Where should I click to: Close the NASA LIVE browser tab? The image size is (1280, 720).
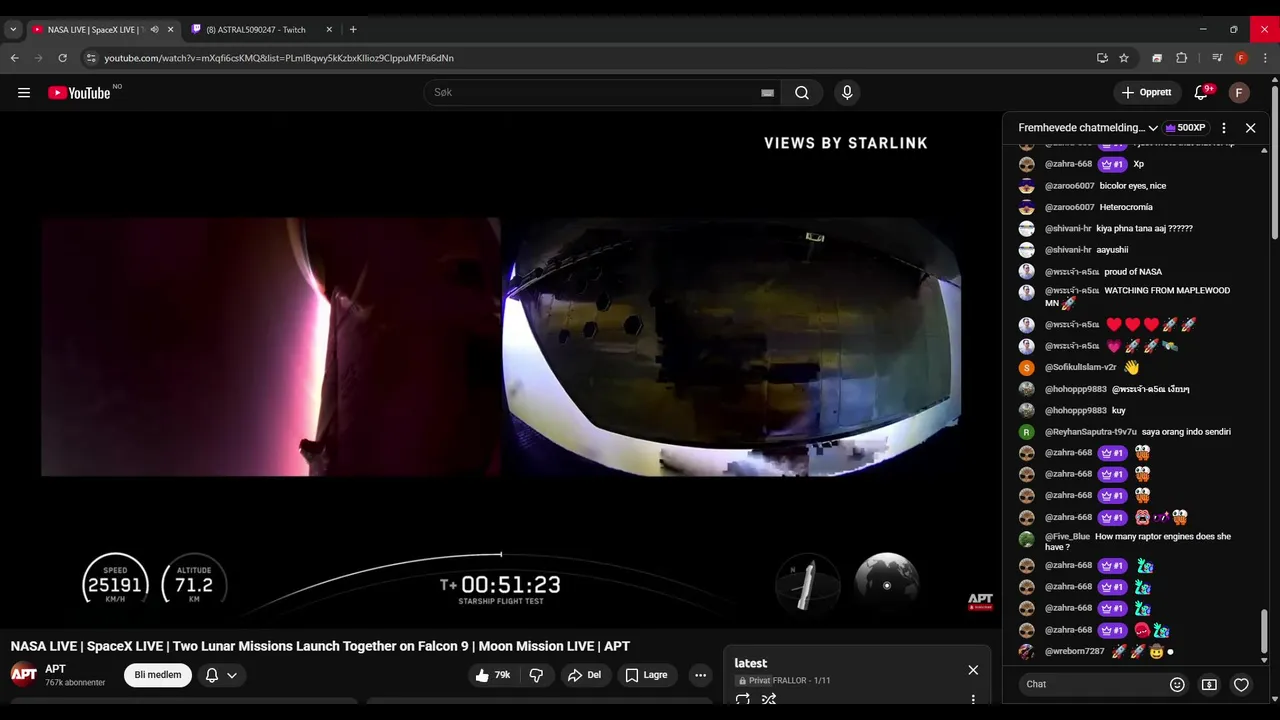(170, 30)
